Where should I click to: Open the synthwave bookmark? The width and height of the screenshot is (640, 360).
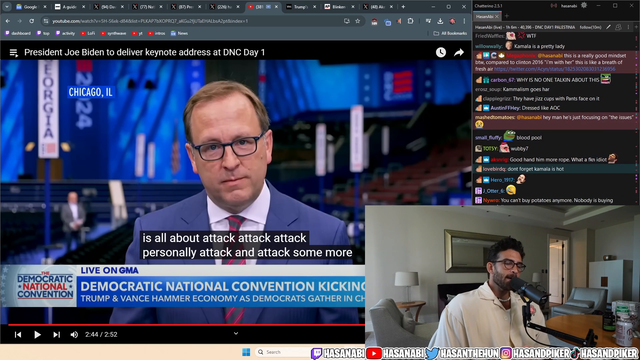113,33
